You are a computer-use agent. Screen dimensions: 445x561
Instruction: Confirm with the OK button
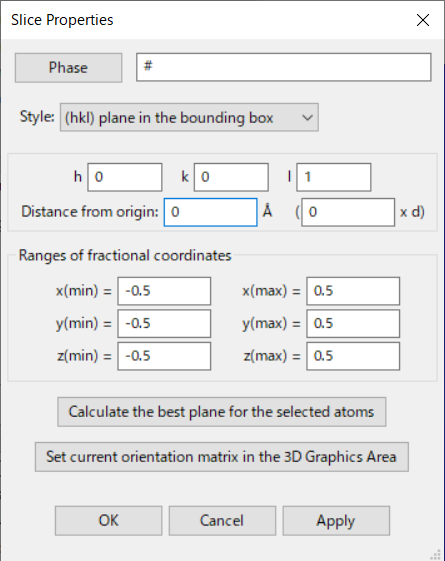click(108, 521)
